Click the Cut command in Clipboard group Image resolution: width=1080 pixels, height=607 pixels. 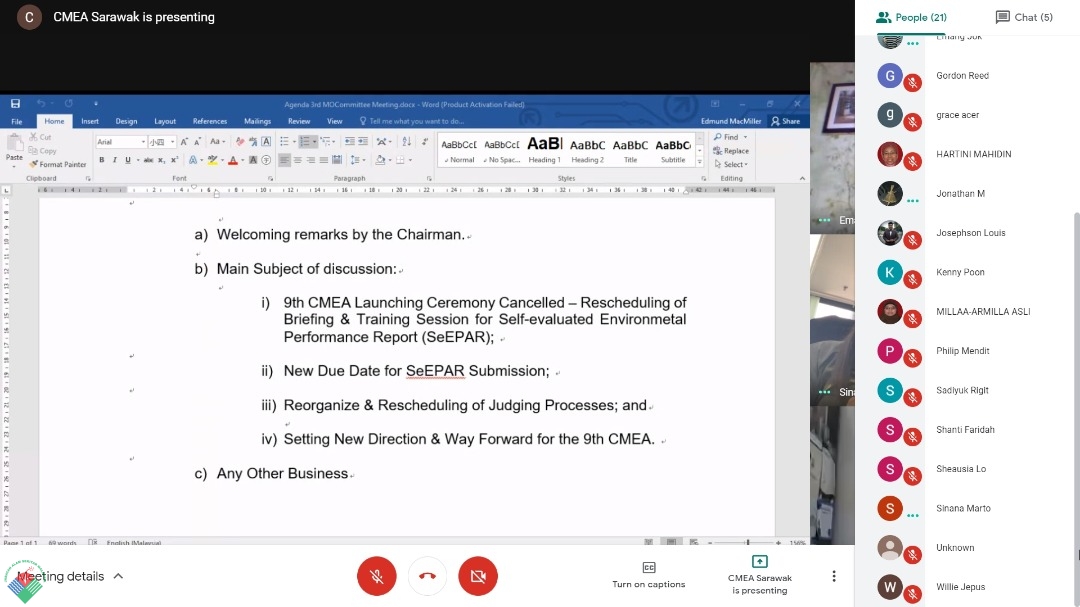41,137
